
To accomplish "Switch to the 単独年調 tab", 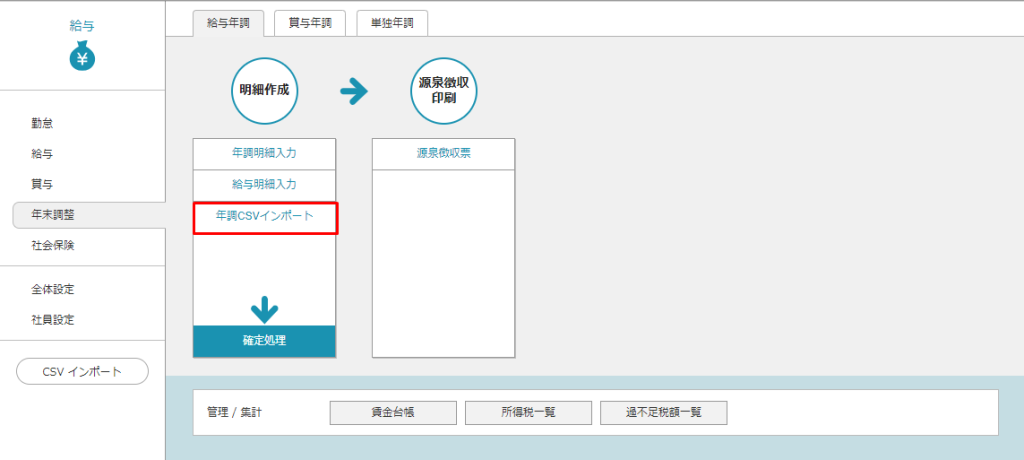I will [x=392, y=24].
